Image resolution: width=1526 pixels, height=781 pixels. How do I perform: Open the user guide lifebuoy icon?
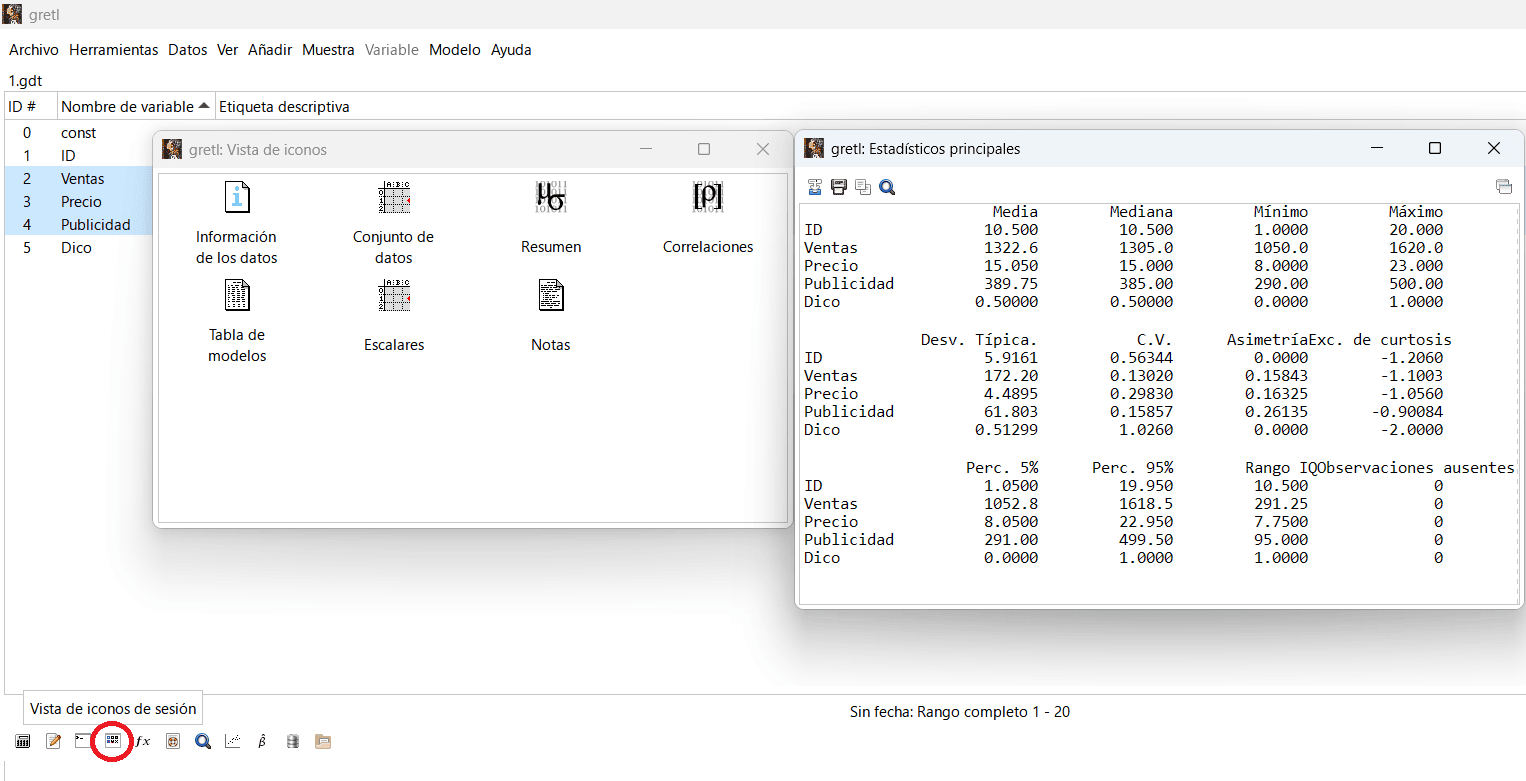coord(173,741)
